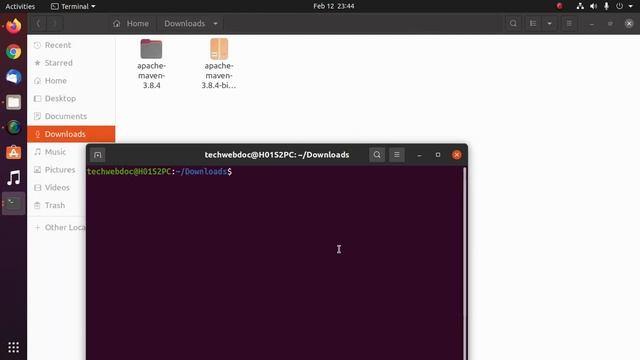This screenshot has width=640, height=360.
Task: Go back in Files navigation
Action: pyautogui.click(x=38, y=24)
